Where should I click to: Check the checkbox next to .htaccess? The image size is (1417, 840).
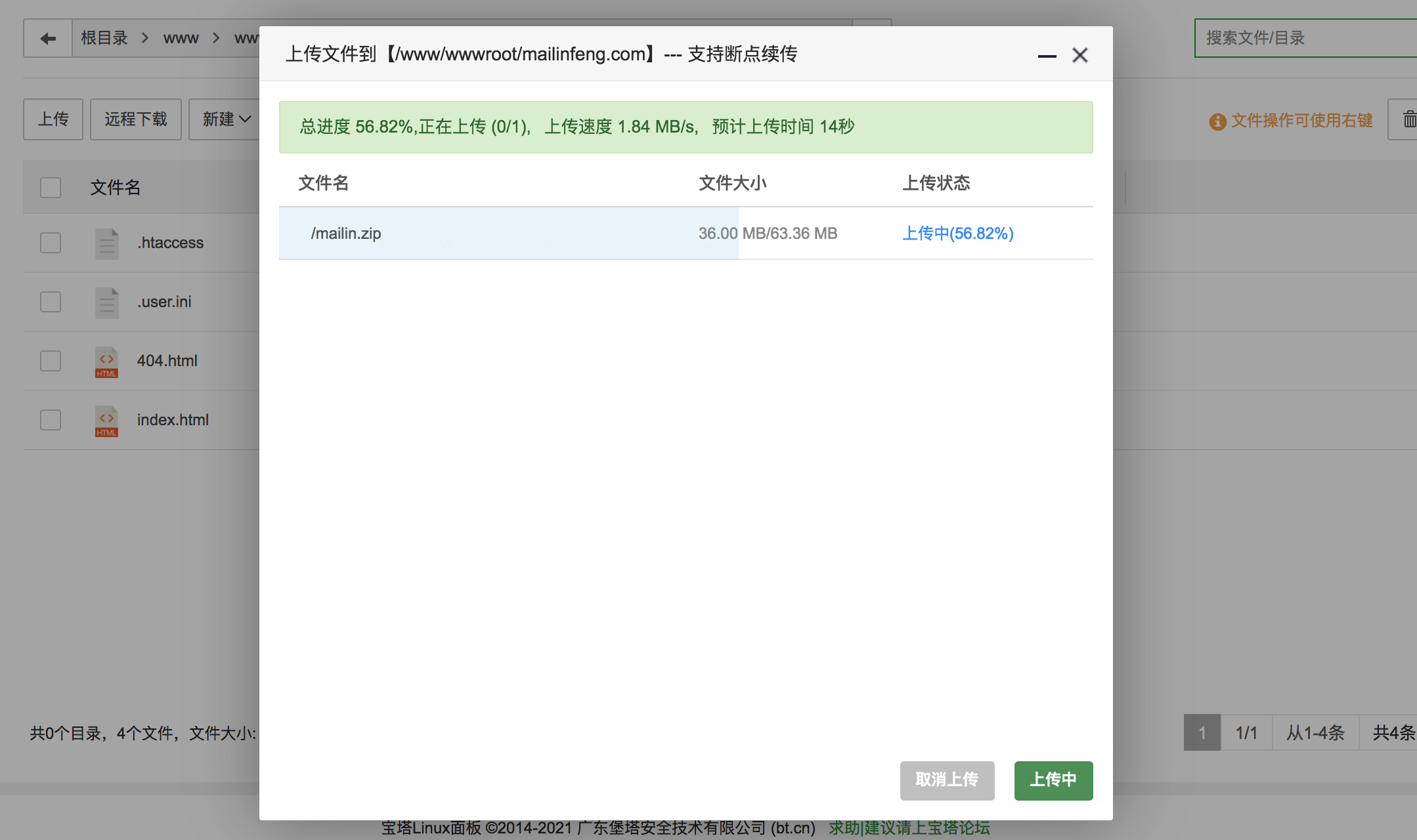tap(50, 243)
